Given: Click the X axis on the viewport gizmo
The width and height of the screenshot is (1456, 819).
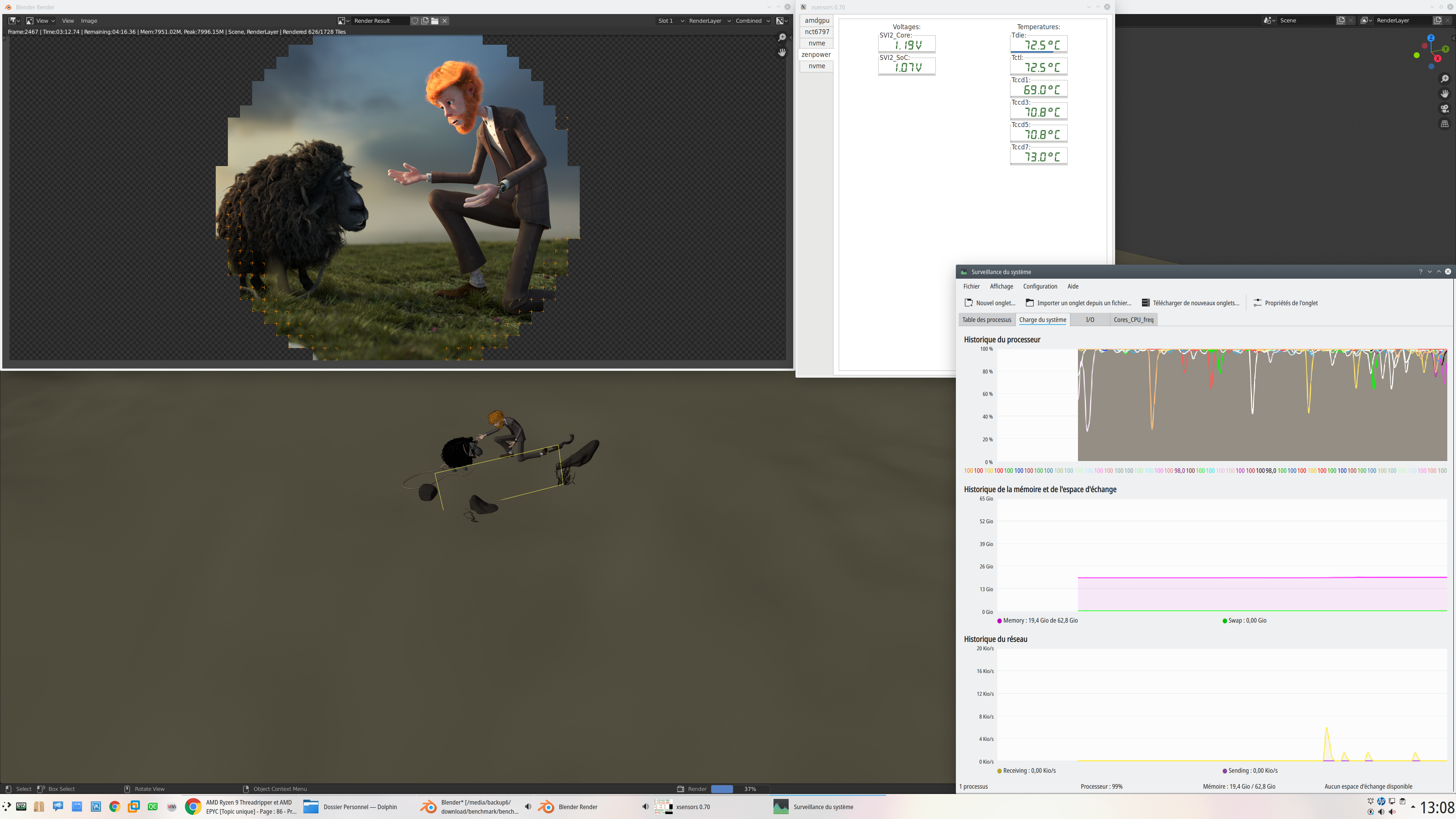Looking at the screenshot, I should coord(1438,58).
